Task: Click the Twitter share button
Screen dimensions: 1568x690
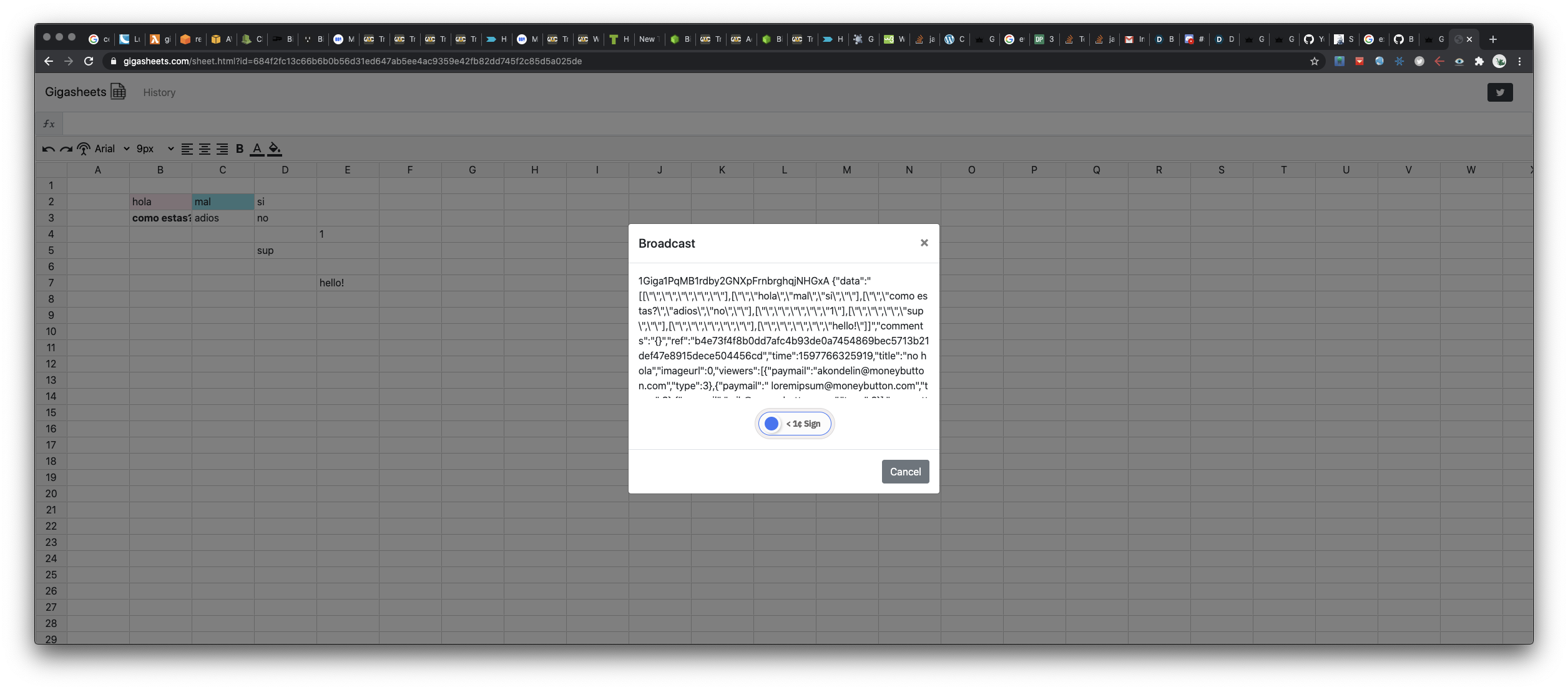Action: click(1499, 92)
